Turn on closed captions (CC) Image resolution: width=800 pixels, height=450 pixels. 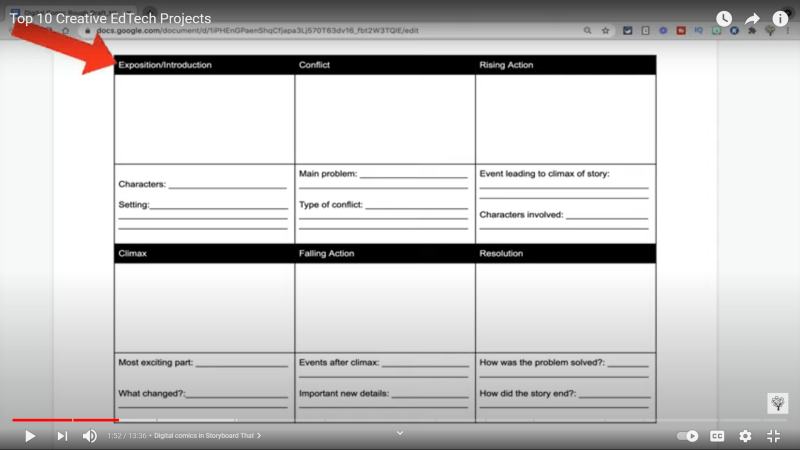click(717, 436)
